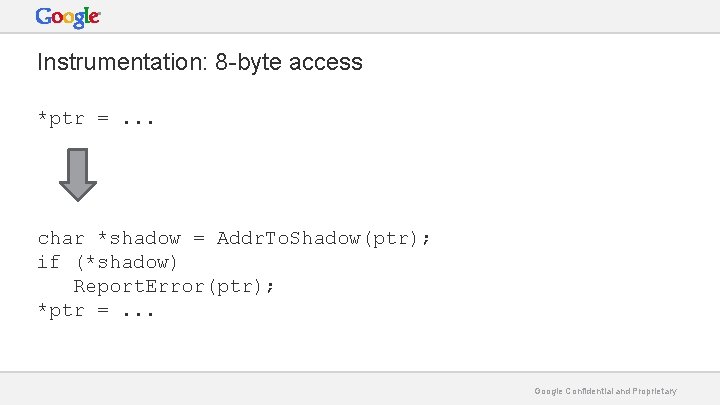Click the empty gray header bar right of the logo
This screenshot has width=720, height=405.
coord(400,16)
